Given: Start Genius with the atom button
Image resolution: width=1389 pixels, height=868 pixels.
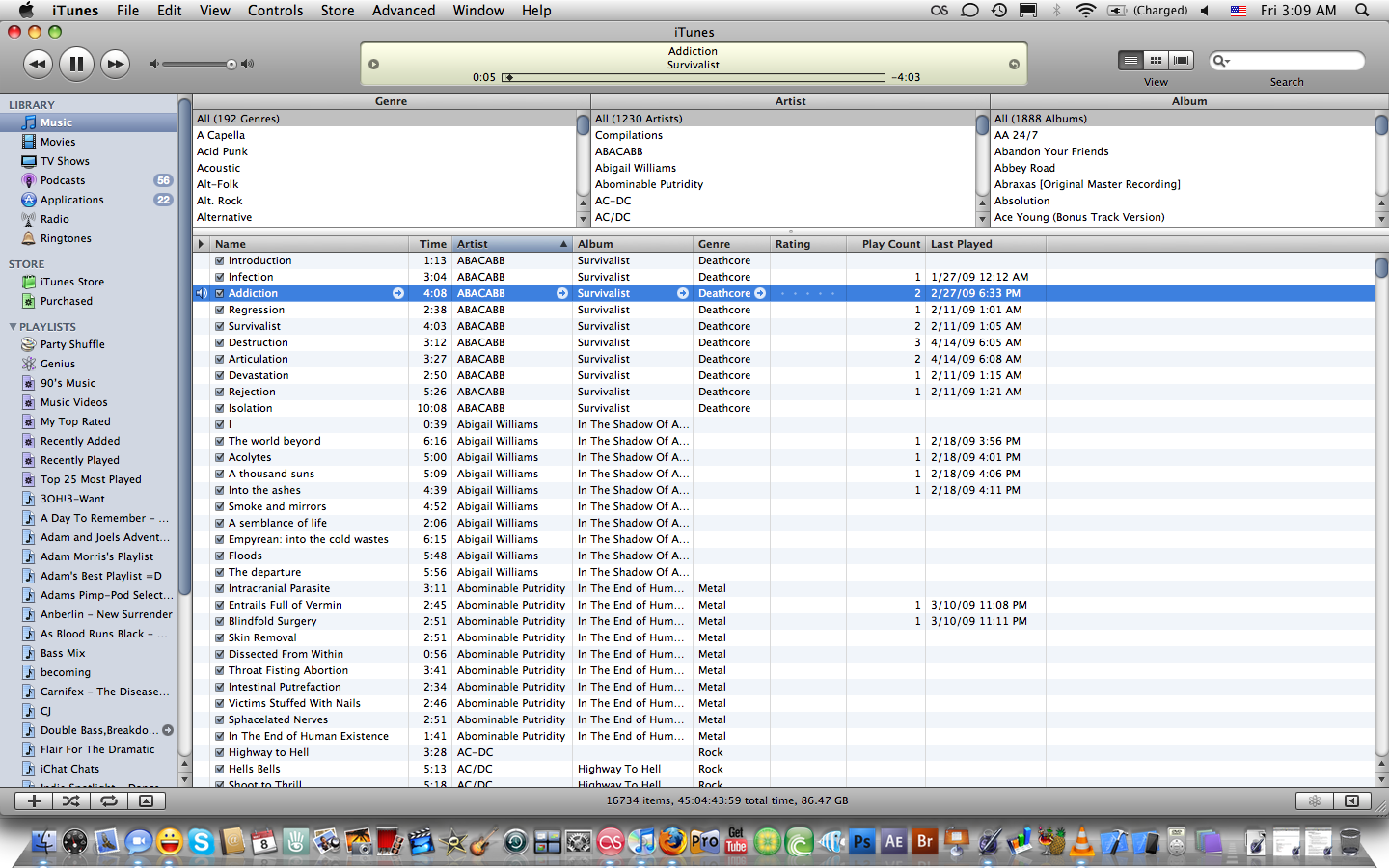Looking at the screenshot, I should click(x=1314, y=800).
